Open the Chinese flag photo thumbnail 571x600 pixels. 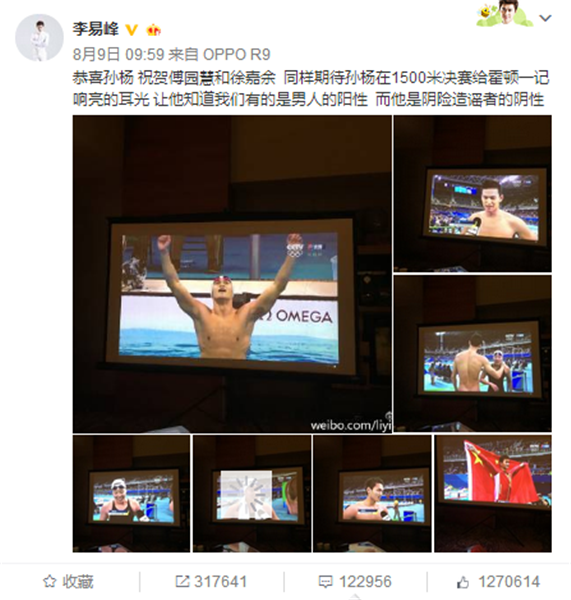[x=493, y=493]
